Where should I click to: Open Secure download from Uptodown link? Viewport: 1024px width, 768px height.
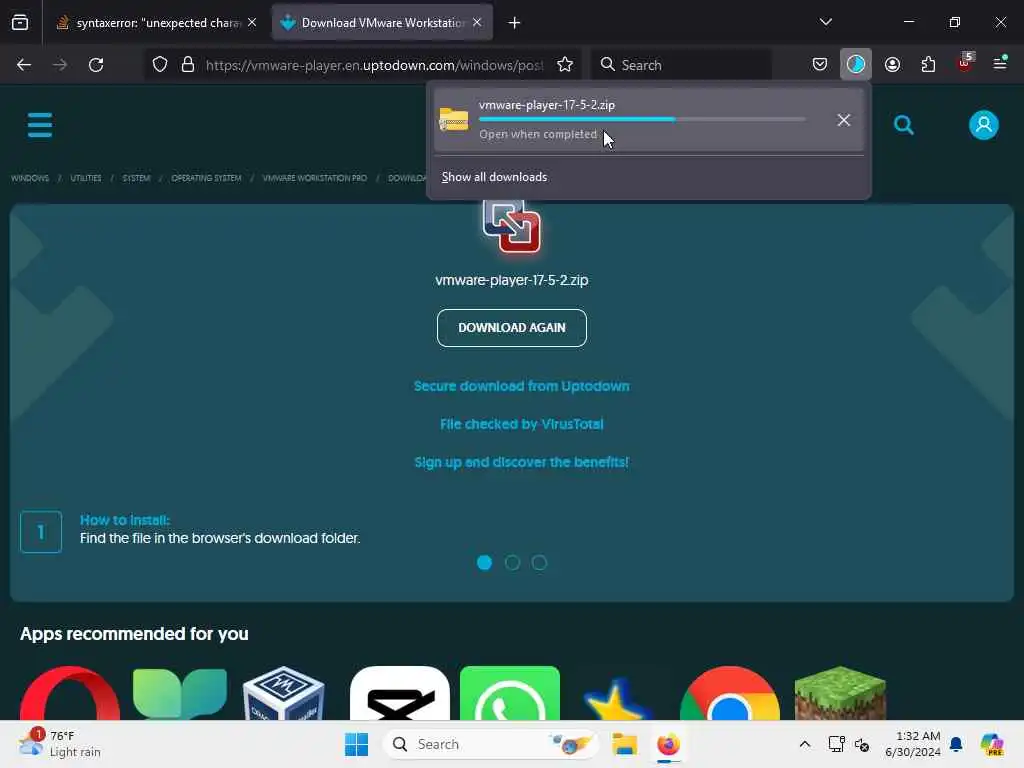pyautogui.click(x=521, y=386)
